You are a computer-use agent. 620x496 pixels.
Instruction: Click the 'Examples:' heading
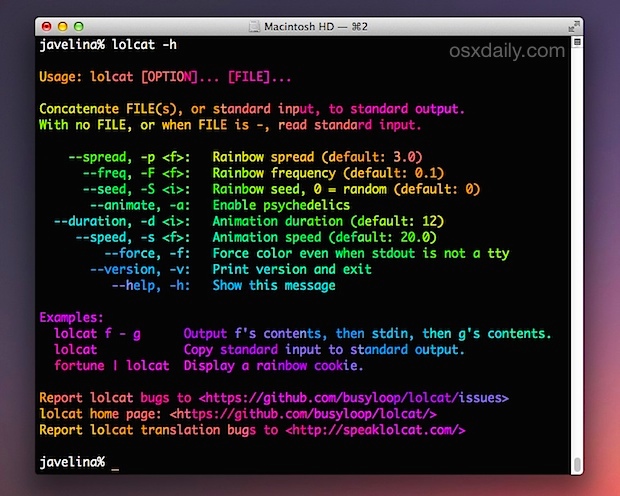[72, 318]
